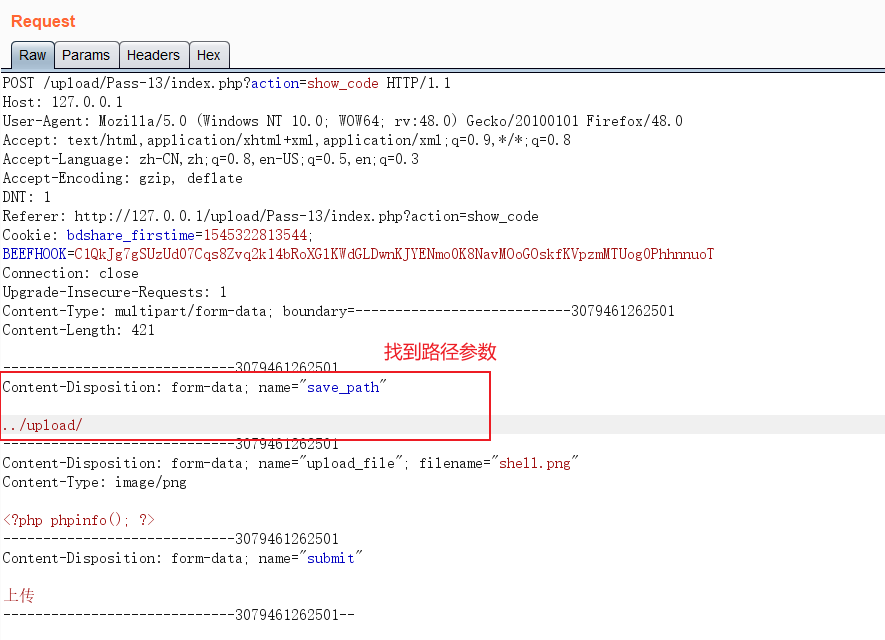Click the final boundary line ending with --
The width and height of the screenshot is (885, 640).
[x=178, y=615]
